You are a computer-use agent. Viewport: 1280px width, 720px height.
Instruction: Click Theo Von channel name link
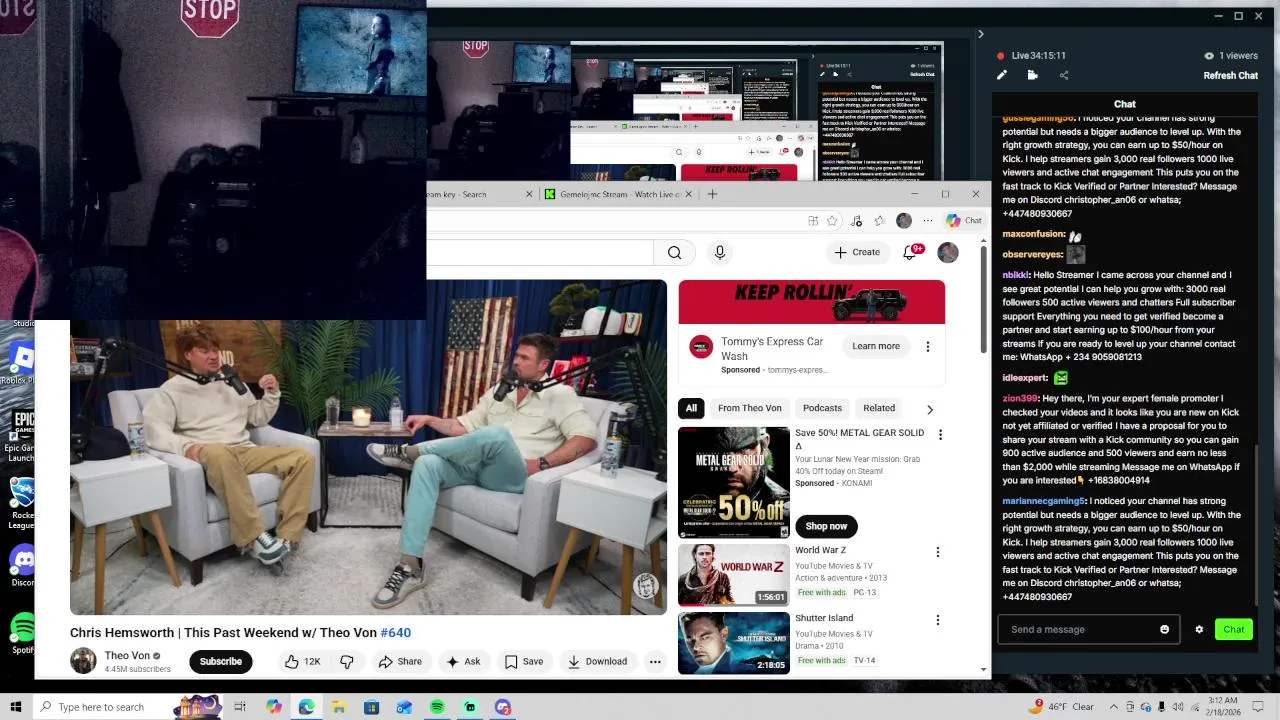[127, 656]
